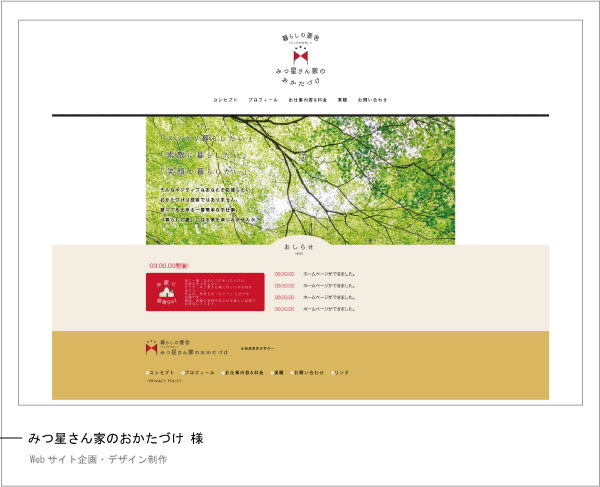This screenshot has width=600, height=487.
Task: Open コンセプト in the top navigation
Action: point(226,100)
